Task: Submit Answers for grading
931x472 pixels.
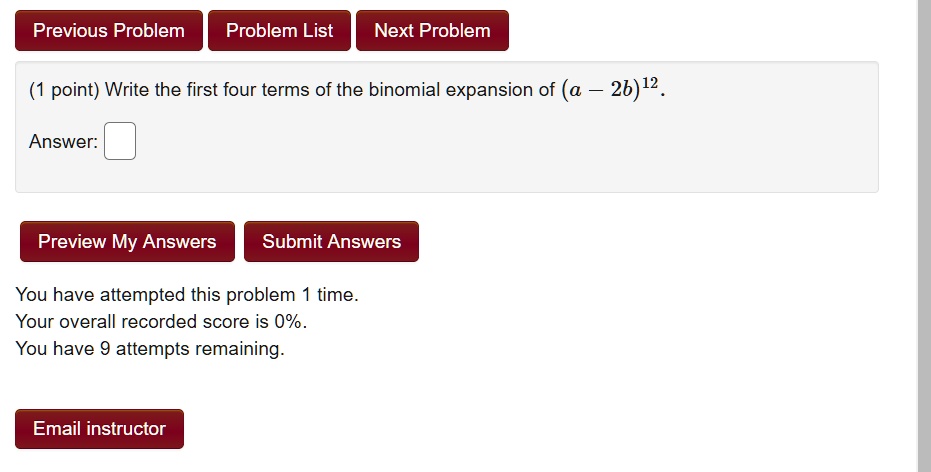Action: [x=331, y=242]
